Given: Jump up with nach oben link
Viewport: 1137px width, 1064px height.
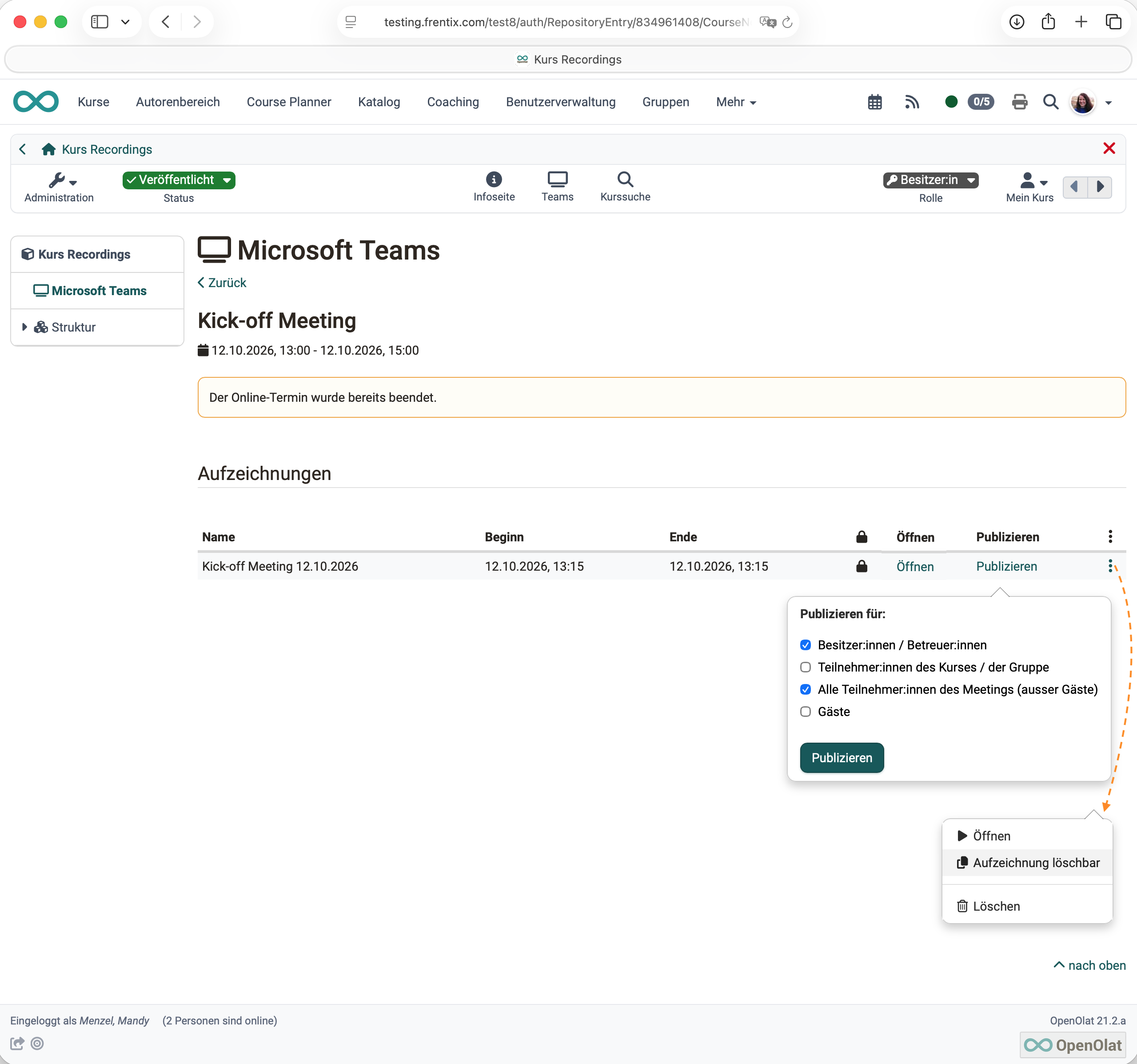Looking at the screenshot, I should pyautogui.click(x=1089, y=966).
